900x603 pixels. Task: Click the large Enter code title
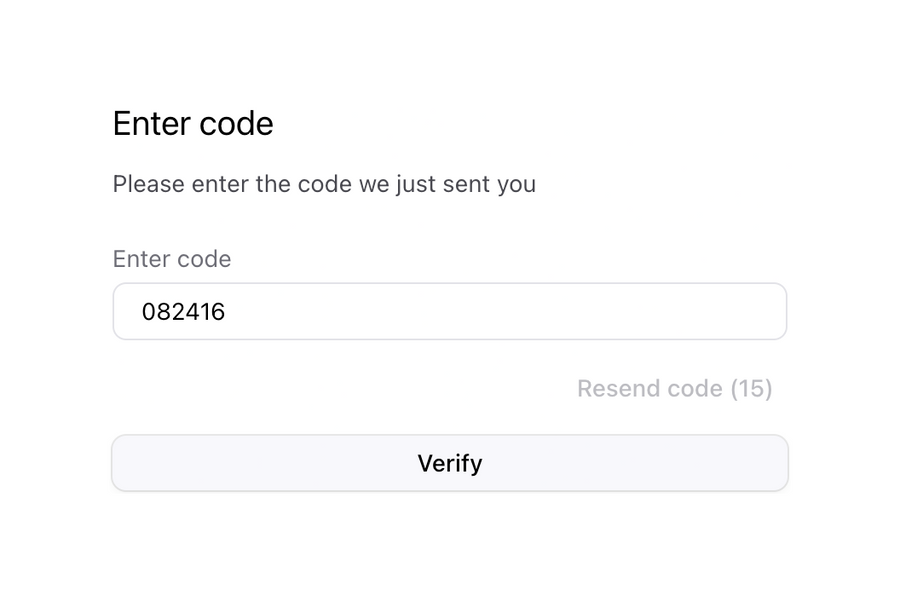pos(193,123)
